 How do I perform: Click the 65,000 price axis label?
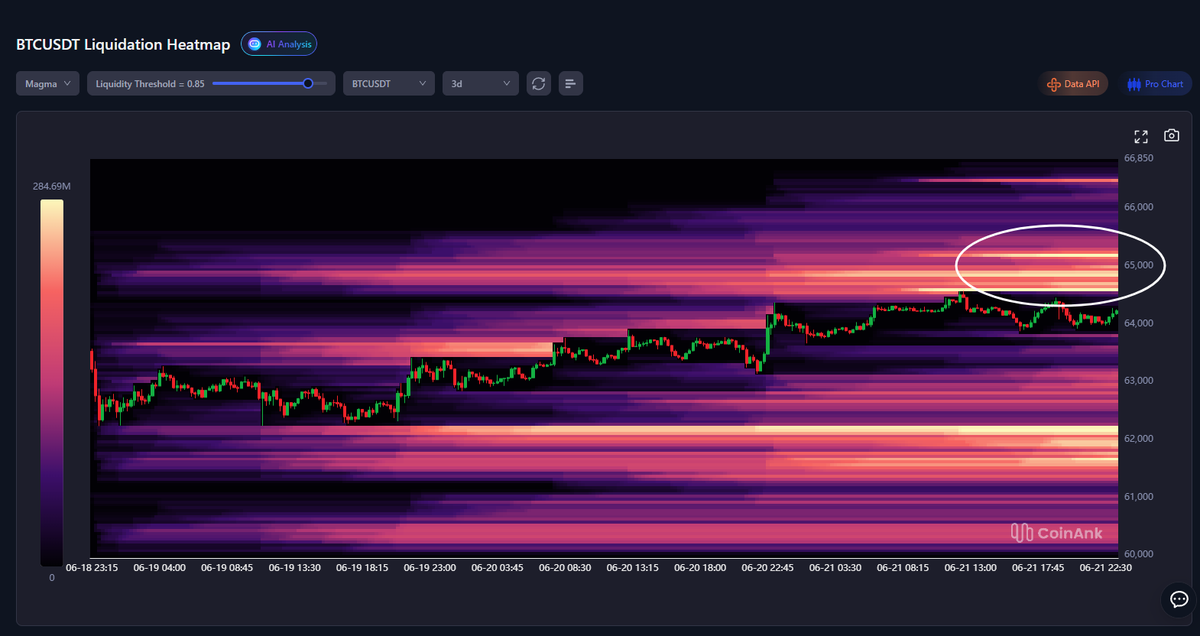pyautogui.click(x=1140, y=265)
